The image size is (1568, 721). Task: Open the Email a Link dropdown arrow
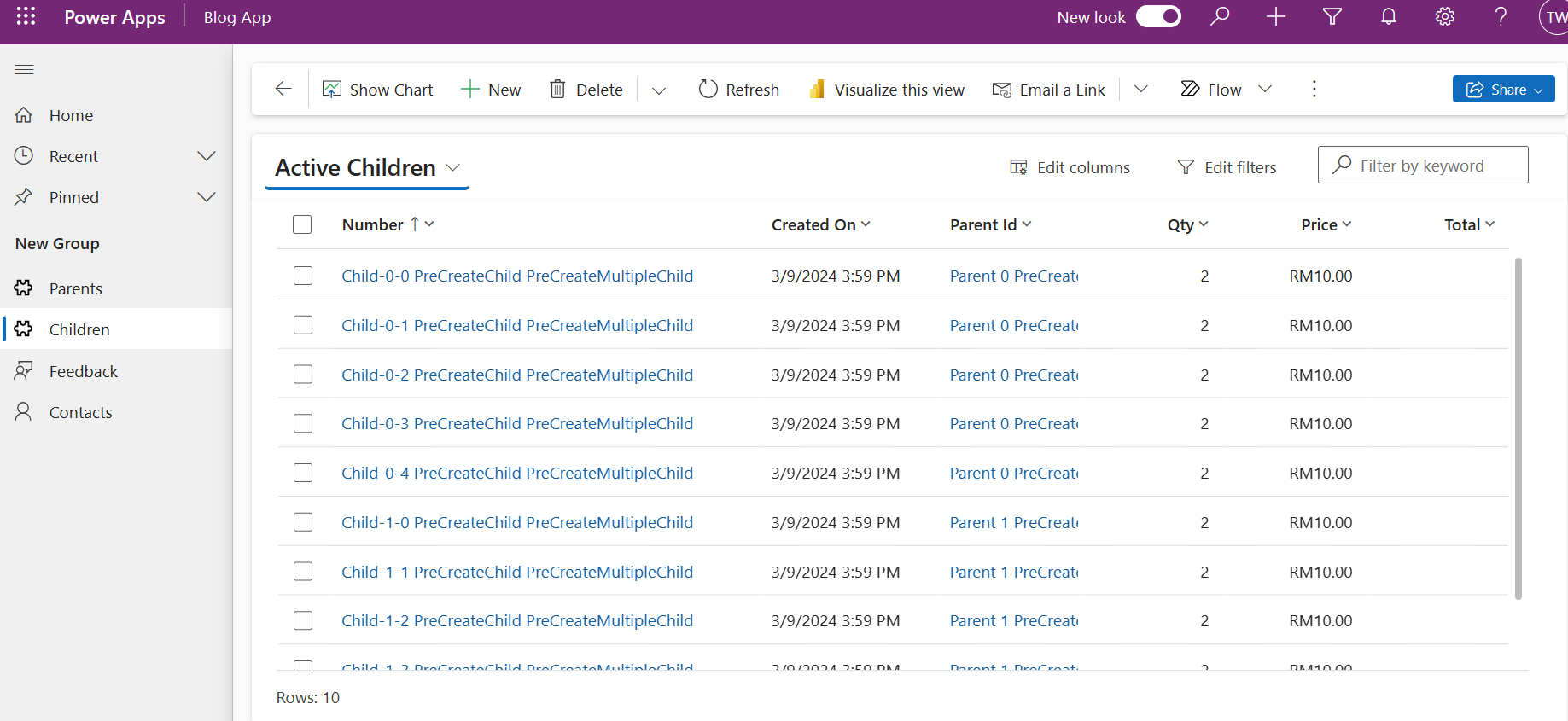tap(1141, 89)
